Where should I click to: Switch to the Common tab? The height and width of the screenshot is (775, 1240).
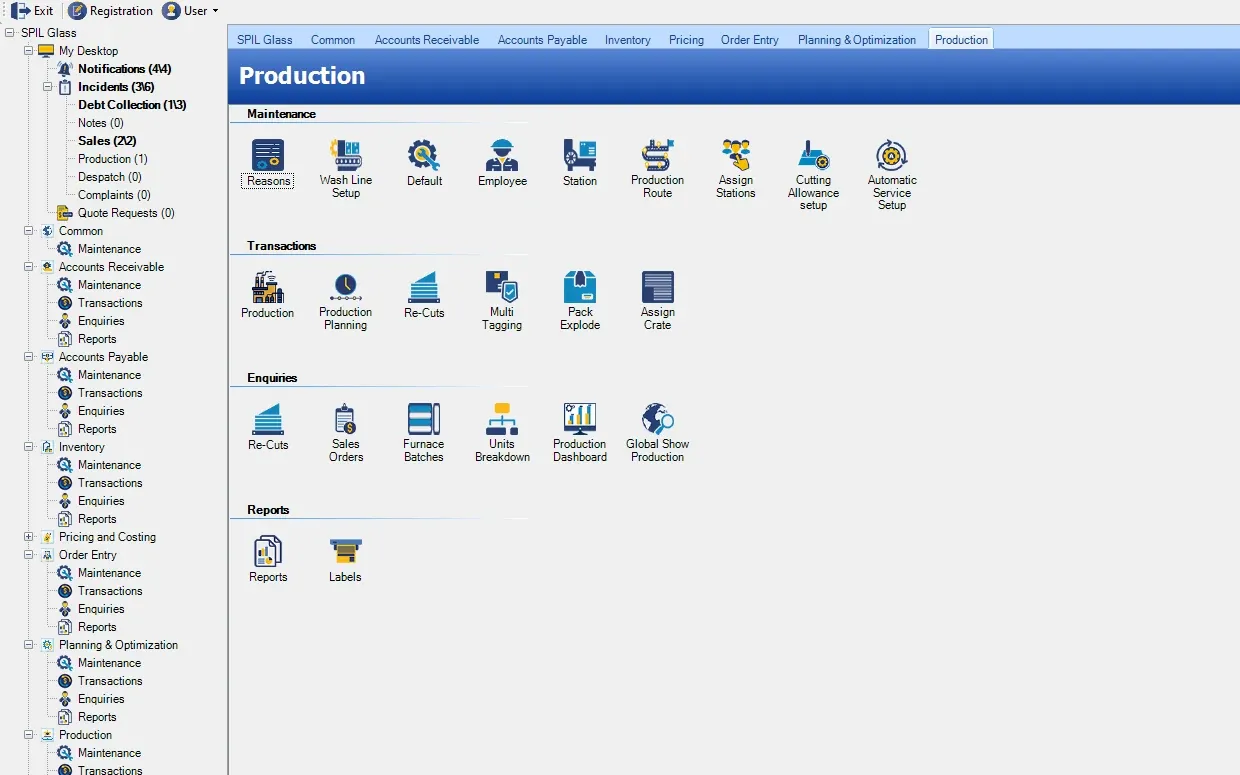click(x=333, y=40)
